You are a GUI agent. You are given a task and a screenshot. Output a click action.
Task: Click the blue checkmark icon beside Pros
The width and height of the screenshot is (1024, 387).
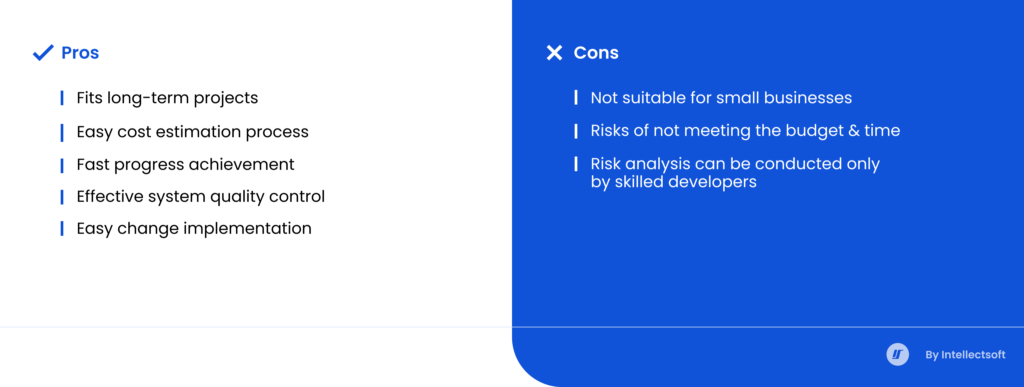click(x=42, y=53)
